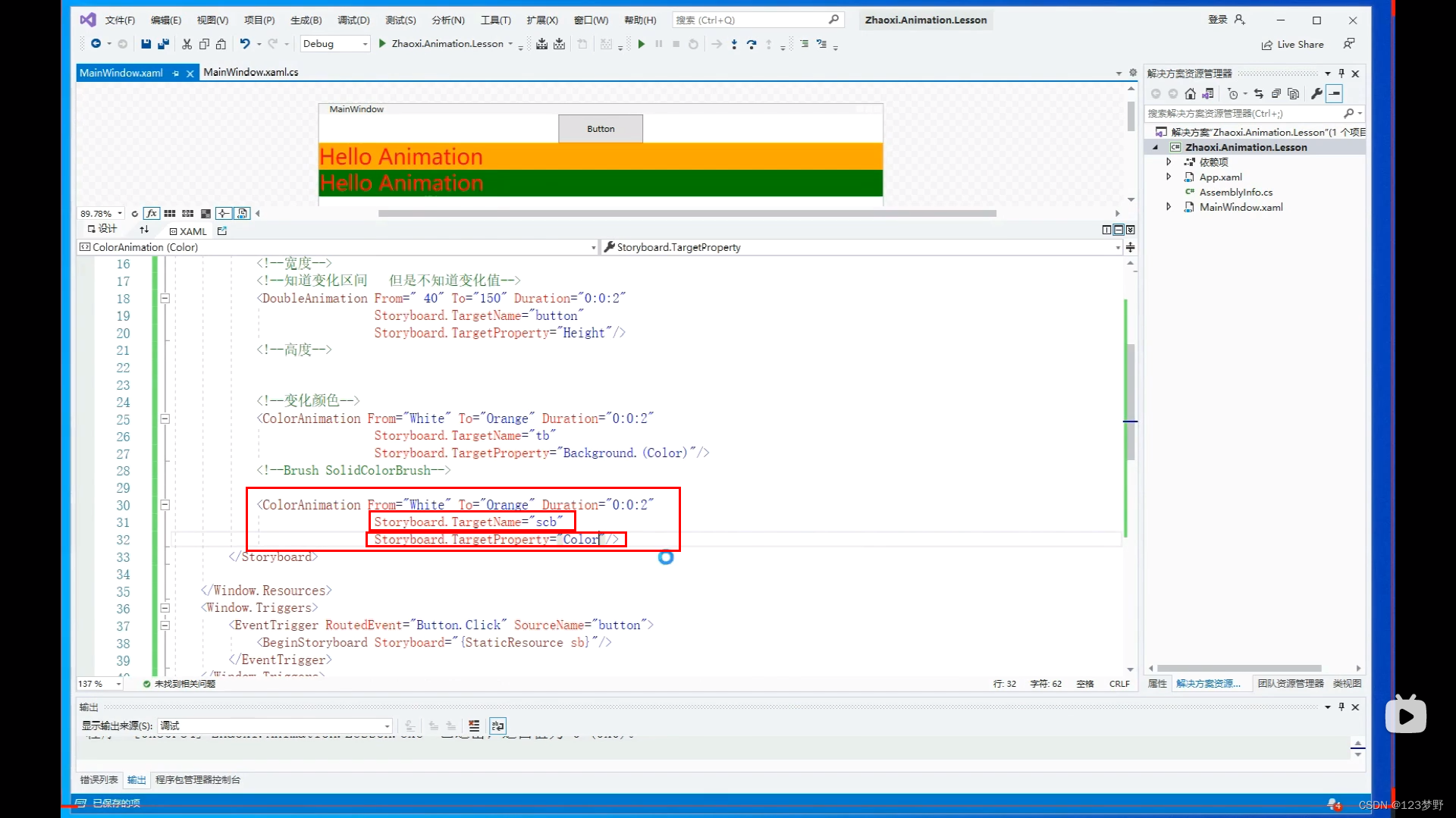Viewport: 1456px width, 818px height.
Task: Open the 工具(T) menu
Action: coord(496,20)
